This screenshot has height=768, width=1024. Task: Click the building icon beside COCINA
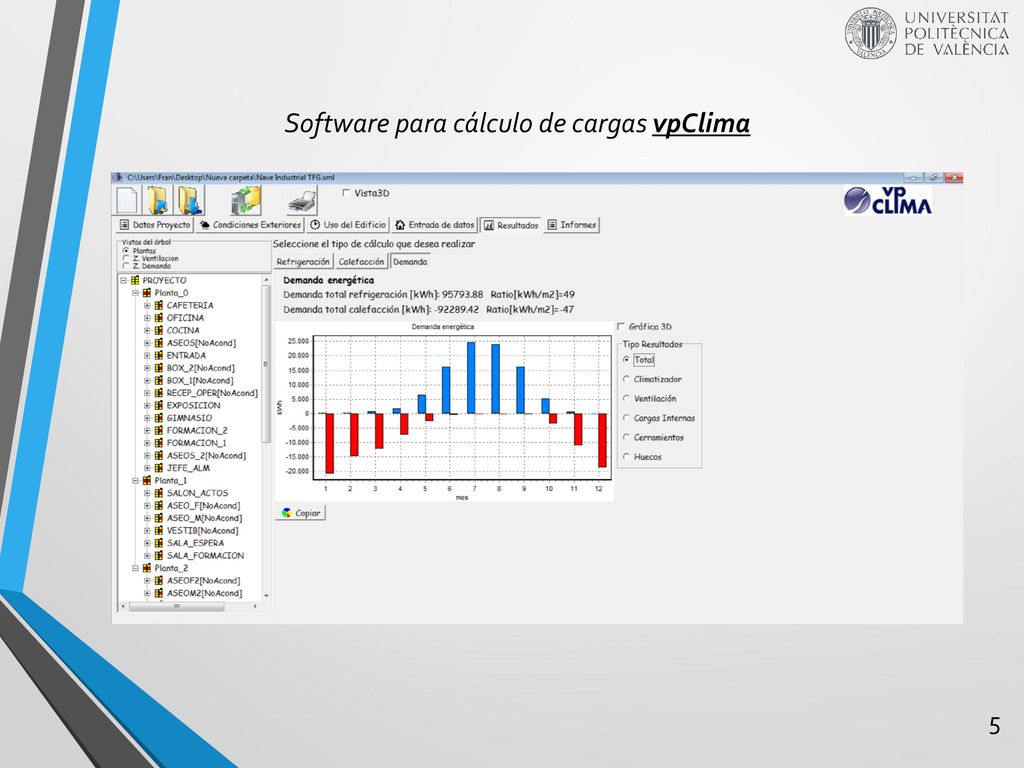(x=159, y=330)
